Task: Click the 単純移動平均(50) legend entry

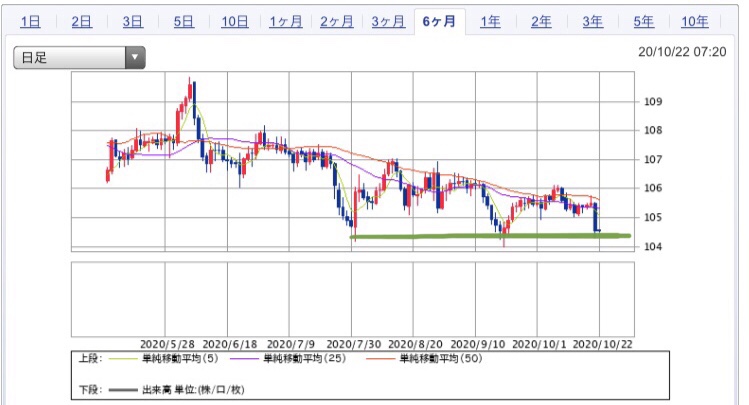Action: click(x=440, y=359)
